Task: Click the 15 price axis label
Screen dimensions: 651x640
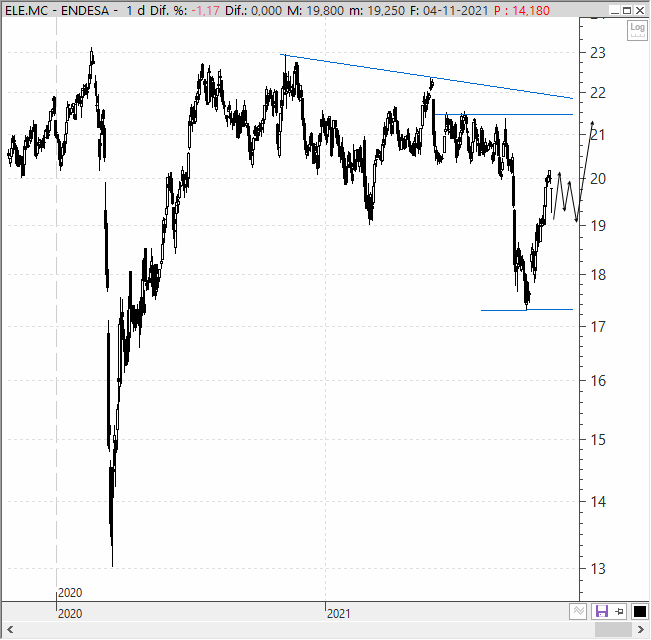Action: pos(598,440)
